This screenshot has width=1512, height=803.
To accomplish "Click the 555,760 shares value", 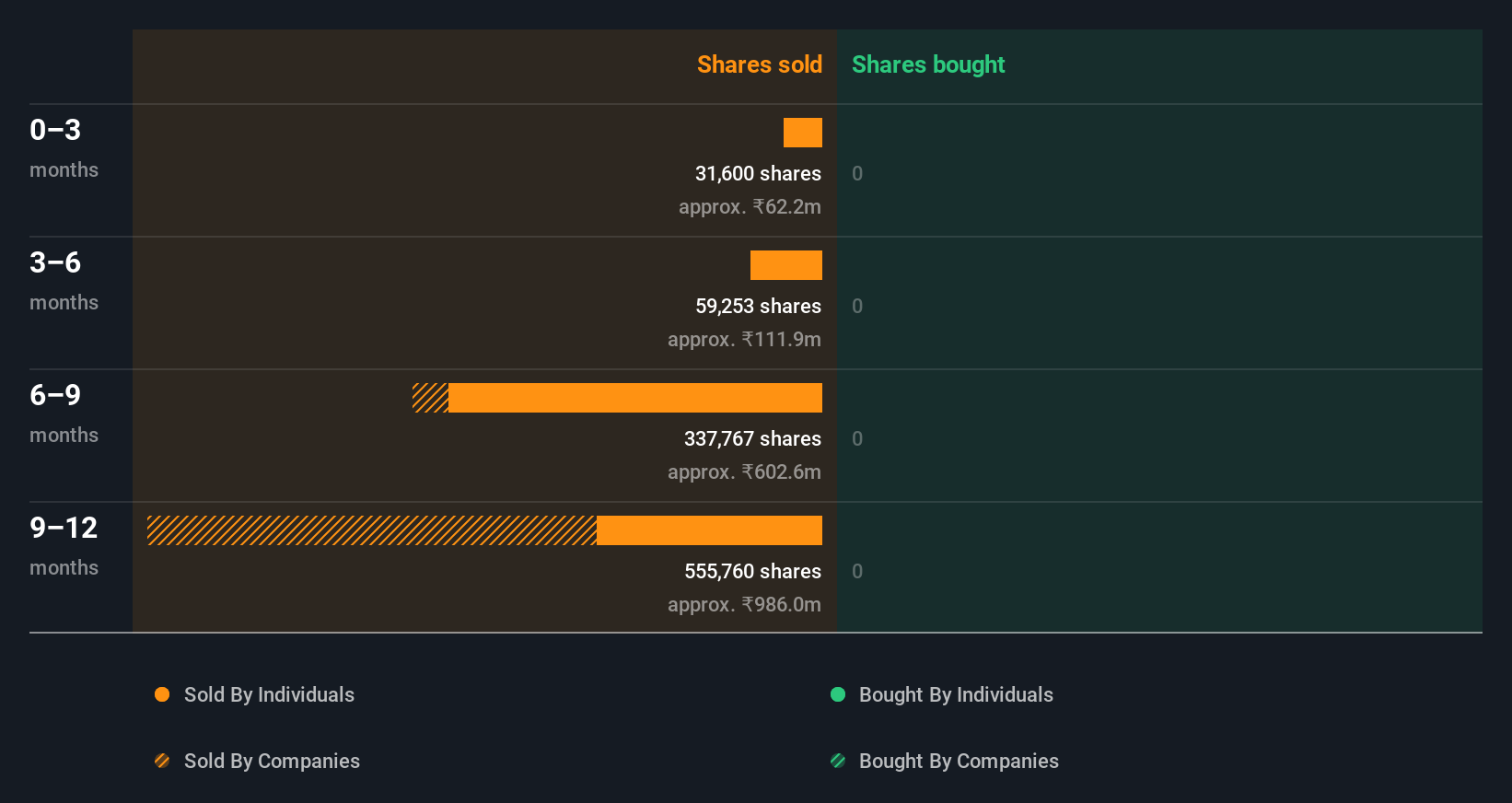I will click(752, 571).
